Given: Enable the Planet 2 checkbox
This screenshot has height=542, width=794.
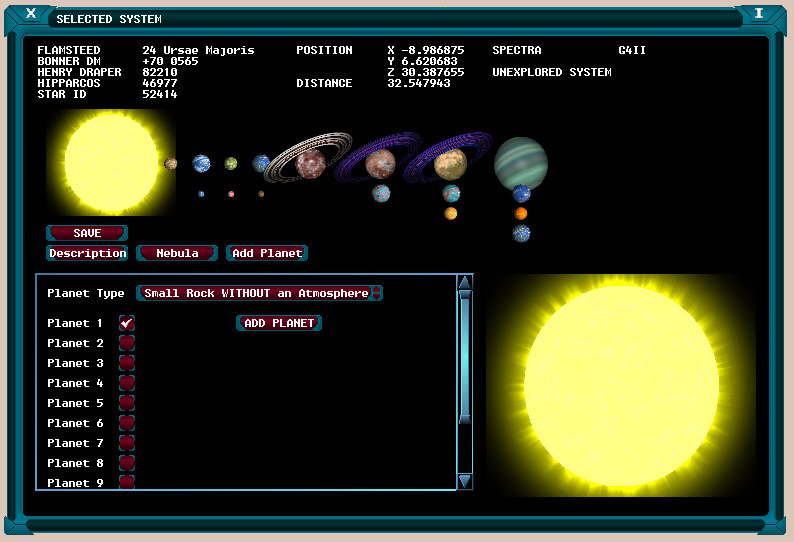Looking at the screenshot, I should coord(127,343).
